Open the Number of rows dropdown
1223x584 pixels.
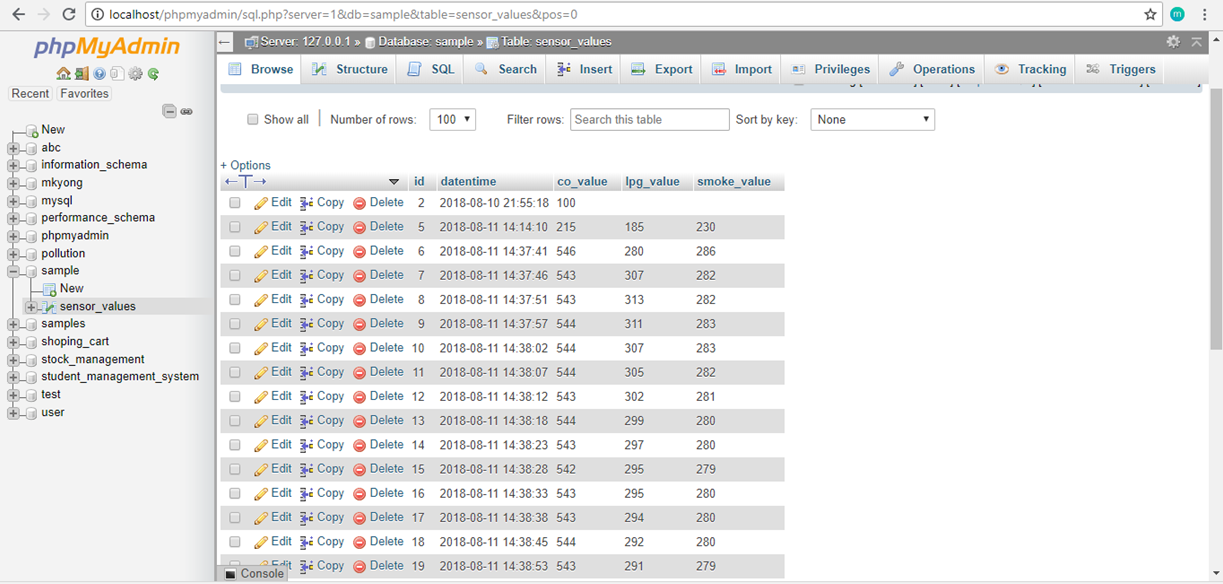pos(452,120)
